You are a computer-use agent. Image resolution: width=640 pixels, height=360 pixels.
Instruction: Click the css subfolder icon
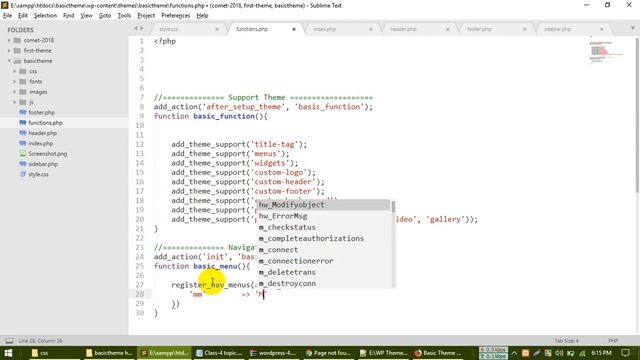[x=23, y=71]
